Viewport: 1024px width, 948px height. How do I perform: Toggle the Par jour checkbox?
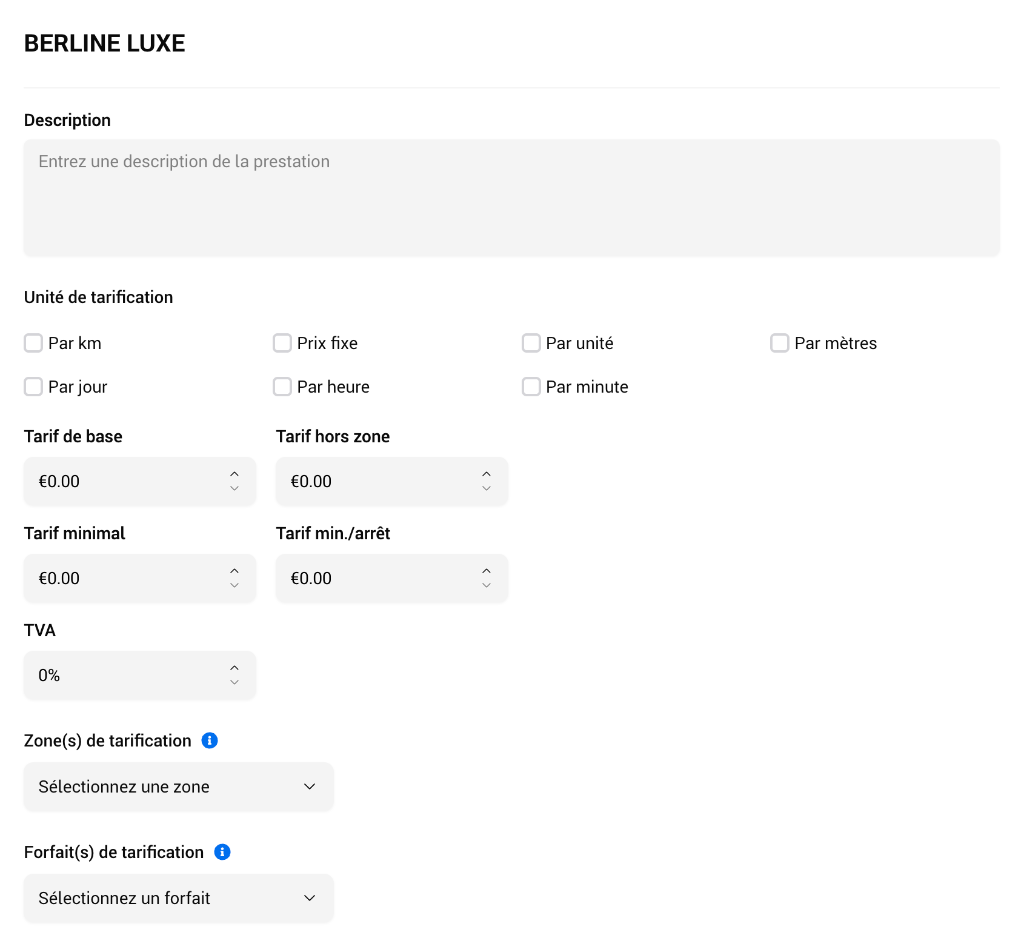pos(33,387)
